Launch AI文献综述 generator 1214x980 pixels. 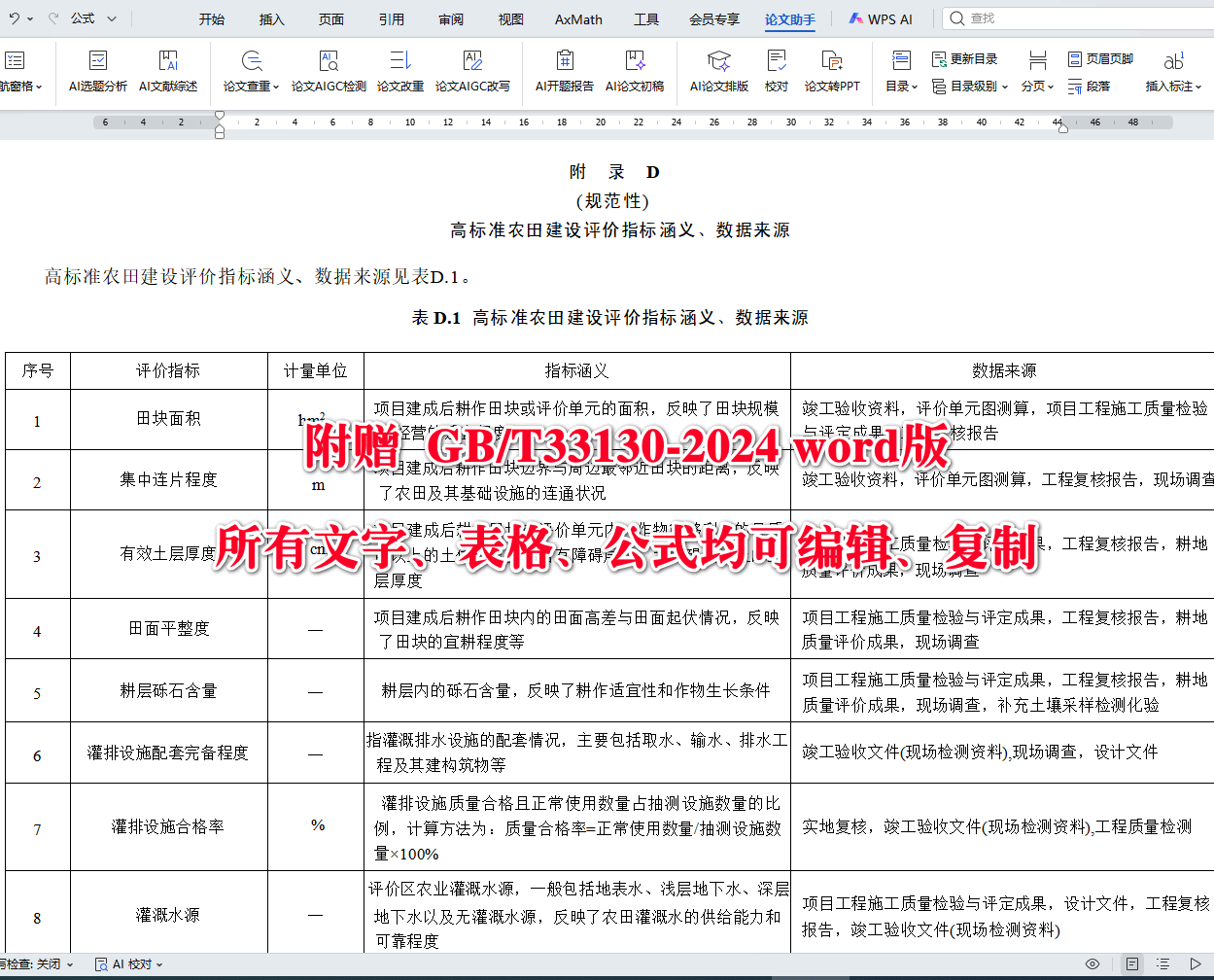168,73
